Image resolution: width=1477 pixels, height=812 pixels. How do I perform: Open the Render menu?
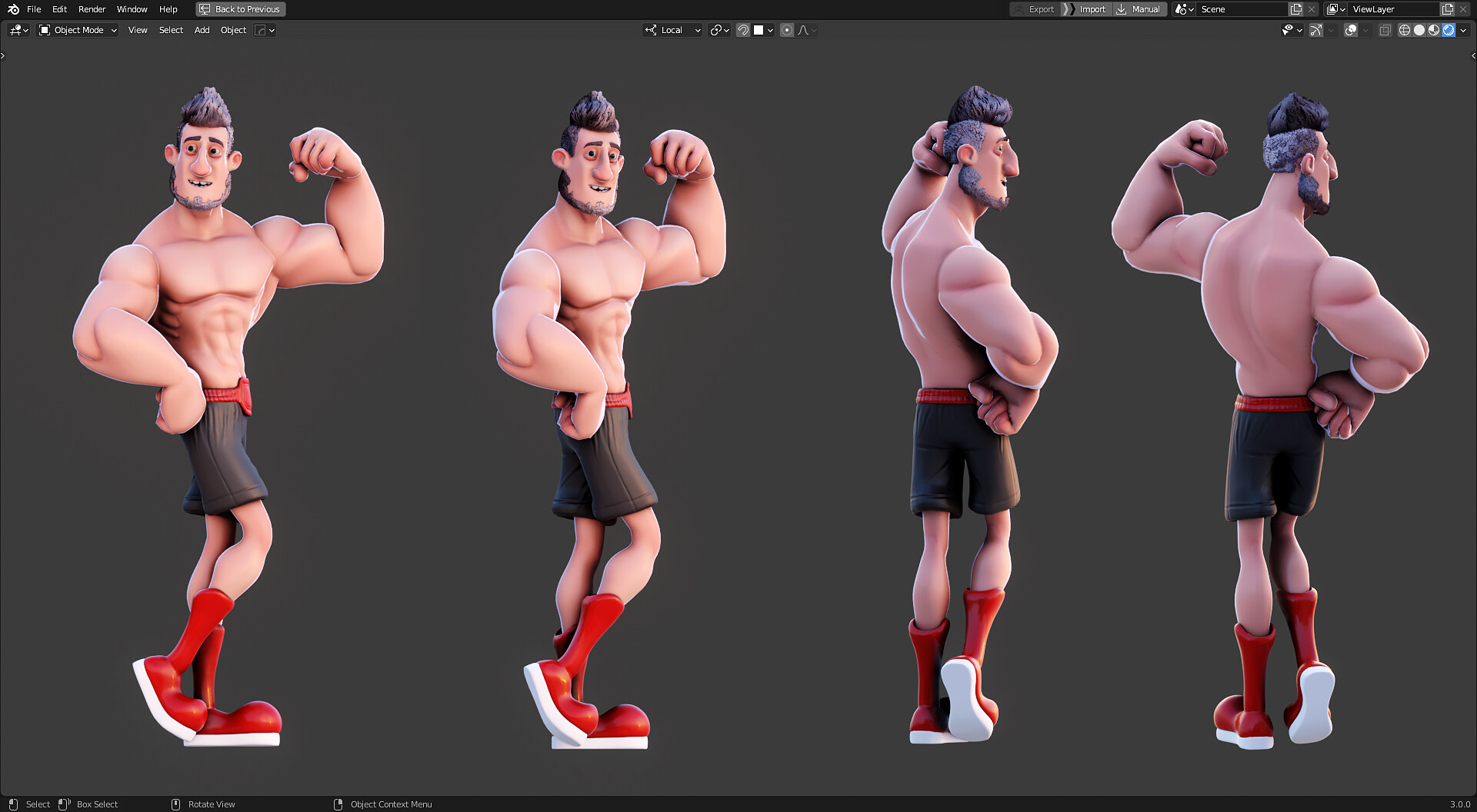click(x=92, y=9)
